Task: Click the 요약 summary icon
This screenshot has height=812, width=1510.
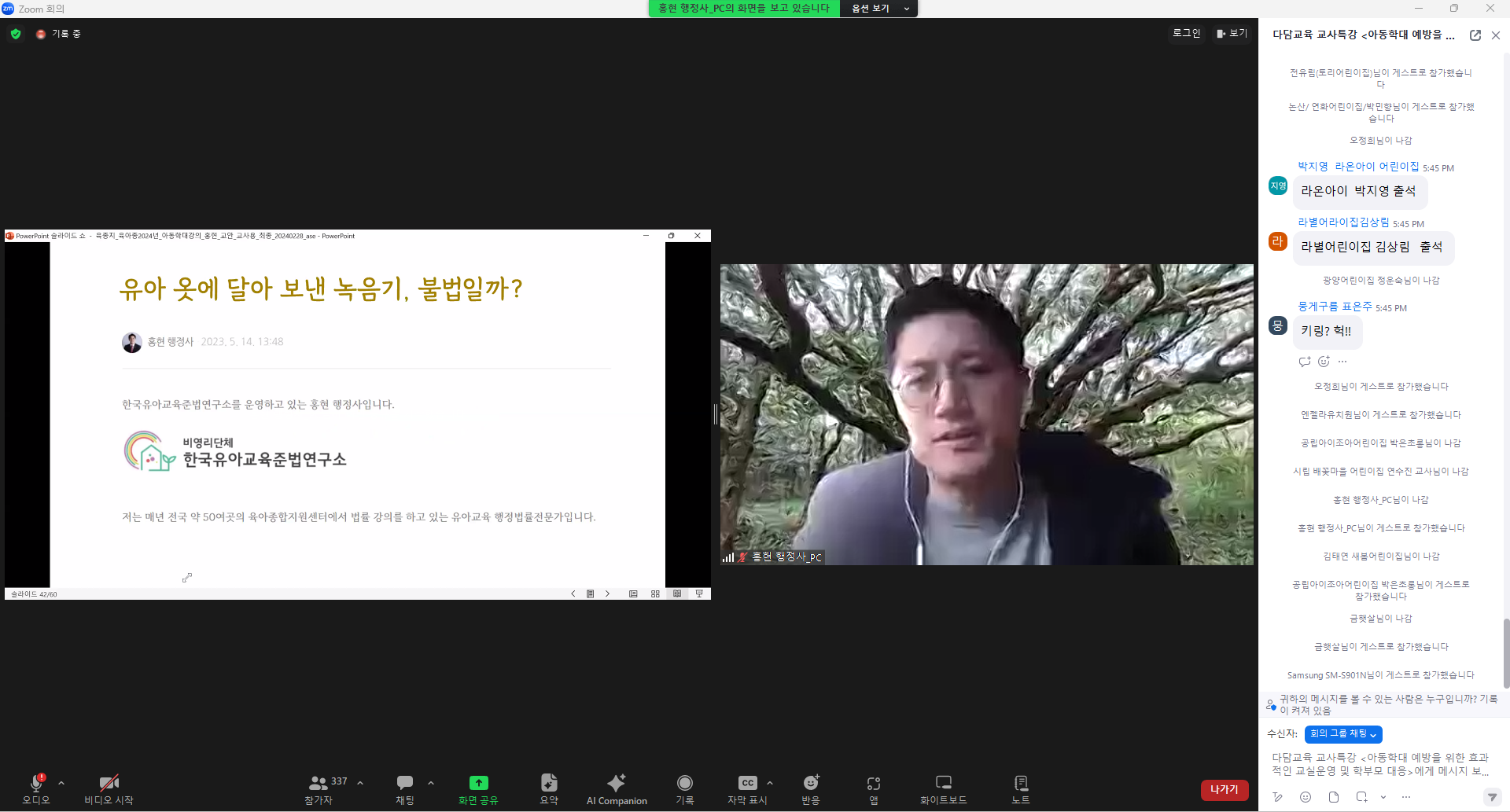Action: 549,788
